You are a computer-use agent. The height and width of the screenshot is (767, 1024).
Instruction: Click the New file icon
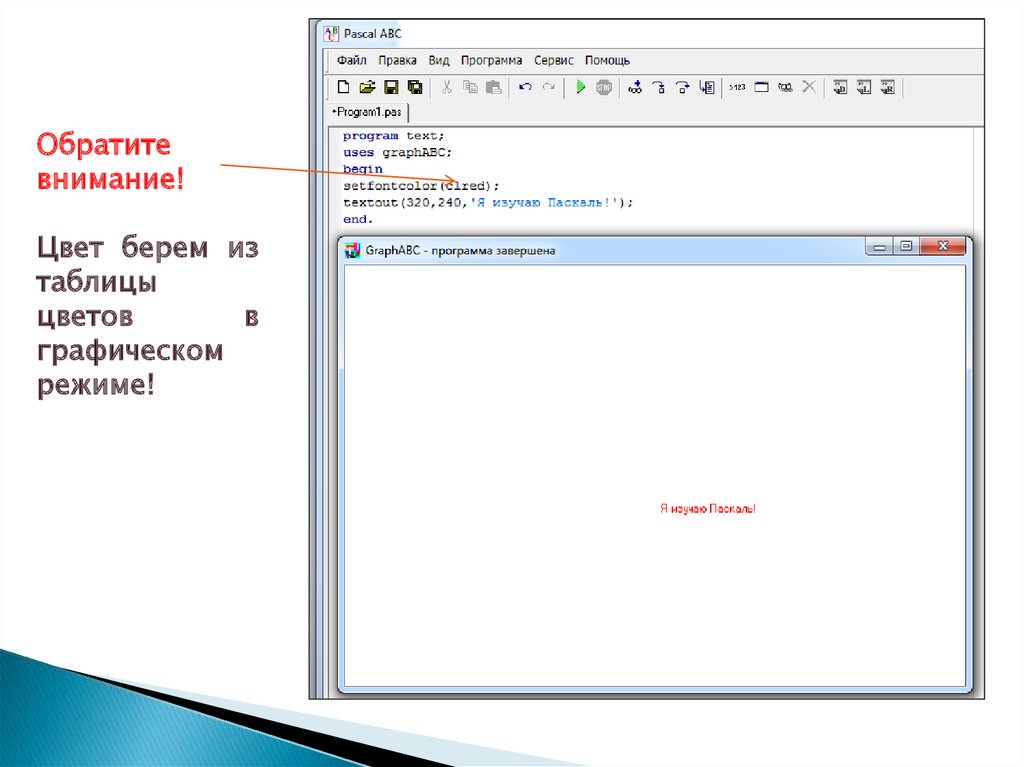(x=343, y=87)
